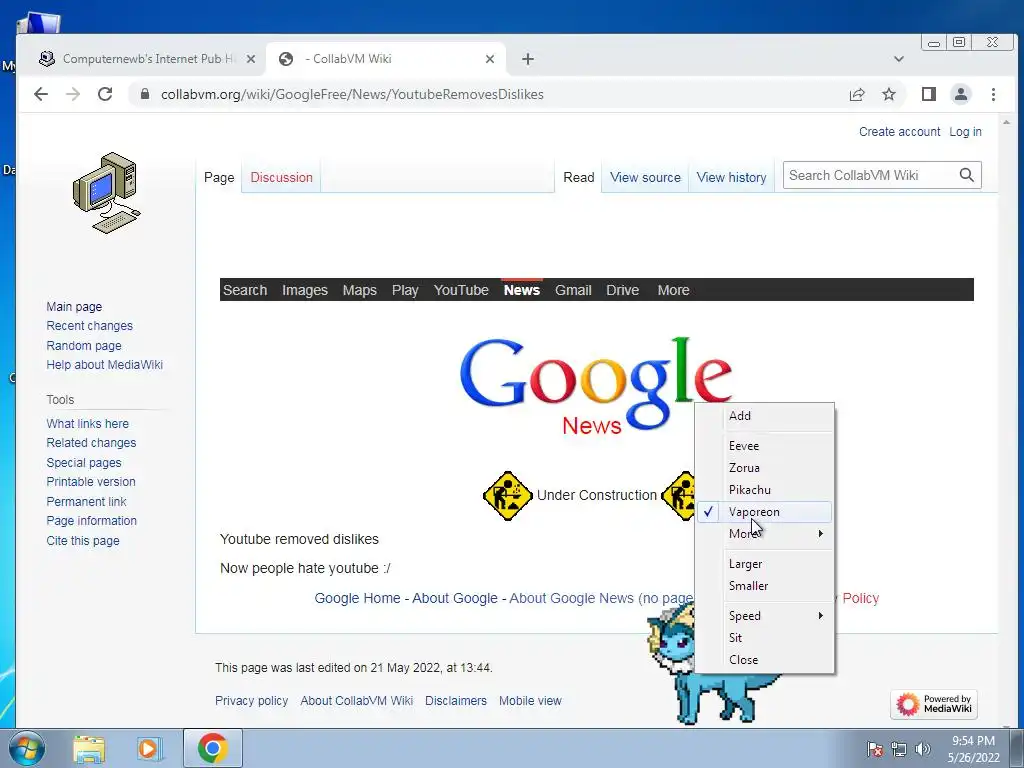1024x768 pixels.
Task: Select the checked Vaporeon menu entry
Action: pyautogui.click(x=764, y=512)
